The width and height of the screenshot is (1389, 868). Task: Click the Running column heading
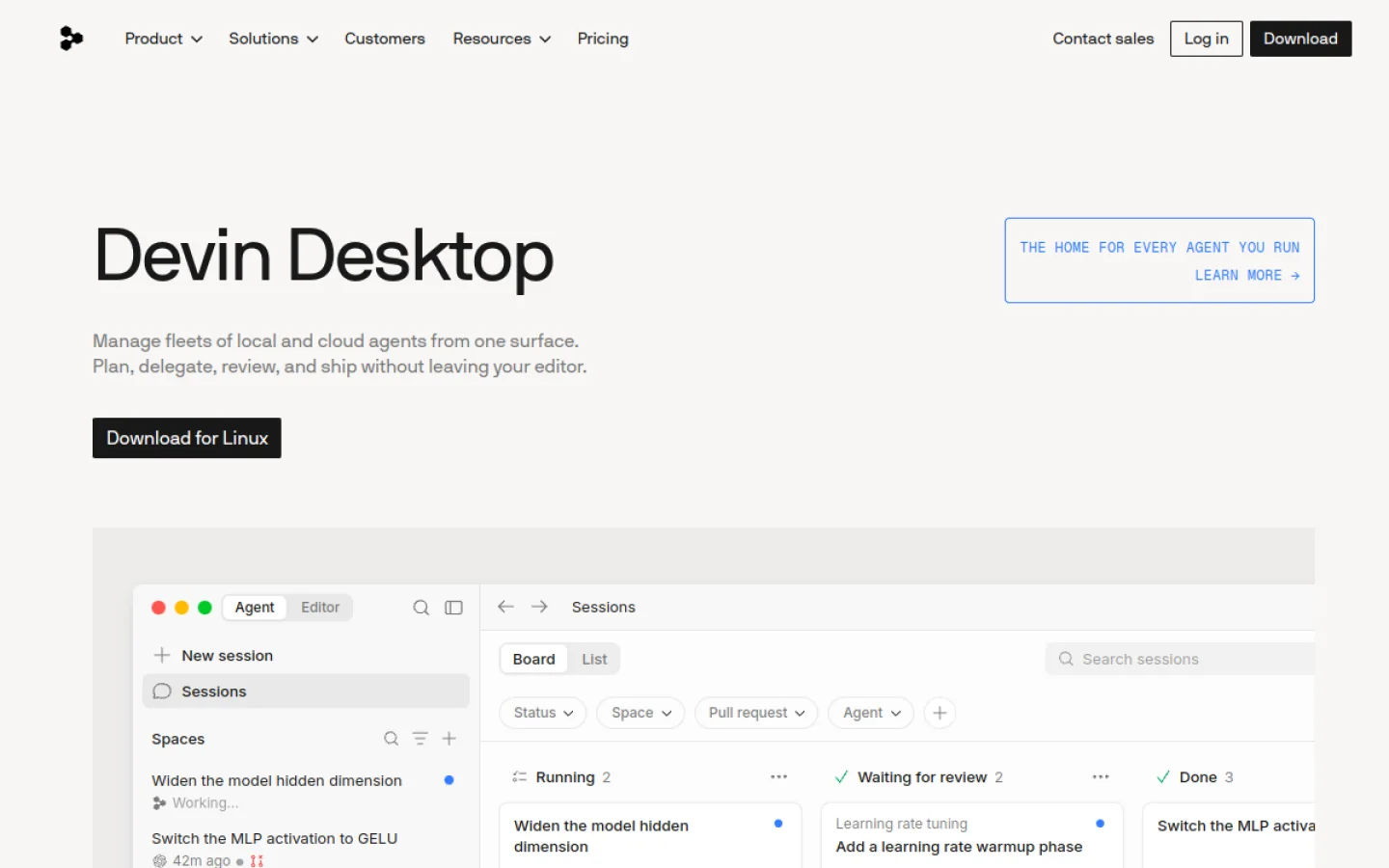pos(565,777)
